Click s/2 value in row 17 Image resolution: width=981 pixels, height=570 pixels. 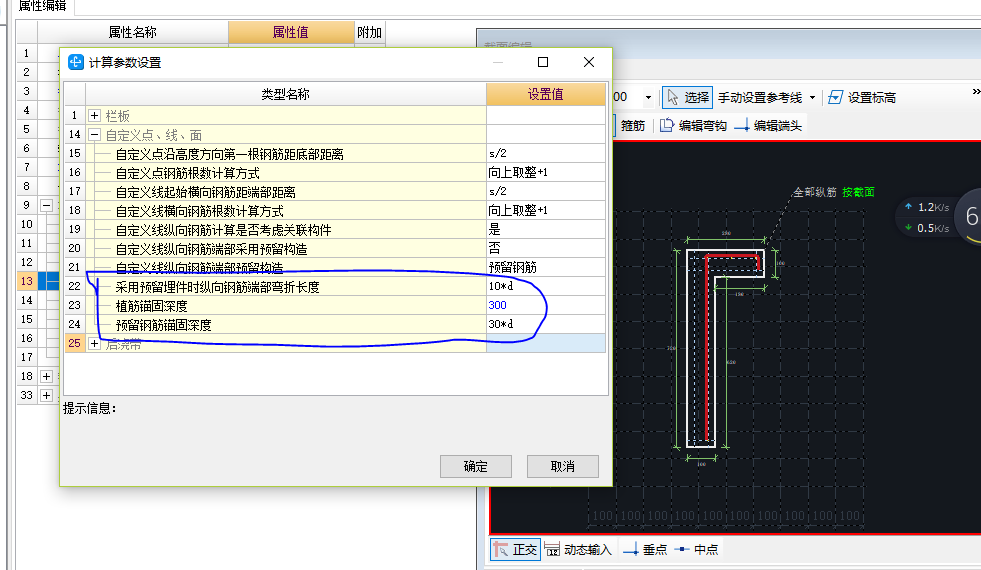click(x=546, y=191)
